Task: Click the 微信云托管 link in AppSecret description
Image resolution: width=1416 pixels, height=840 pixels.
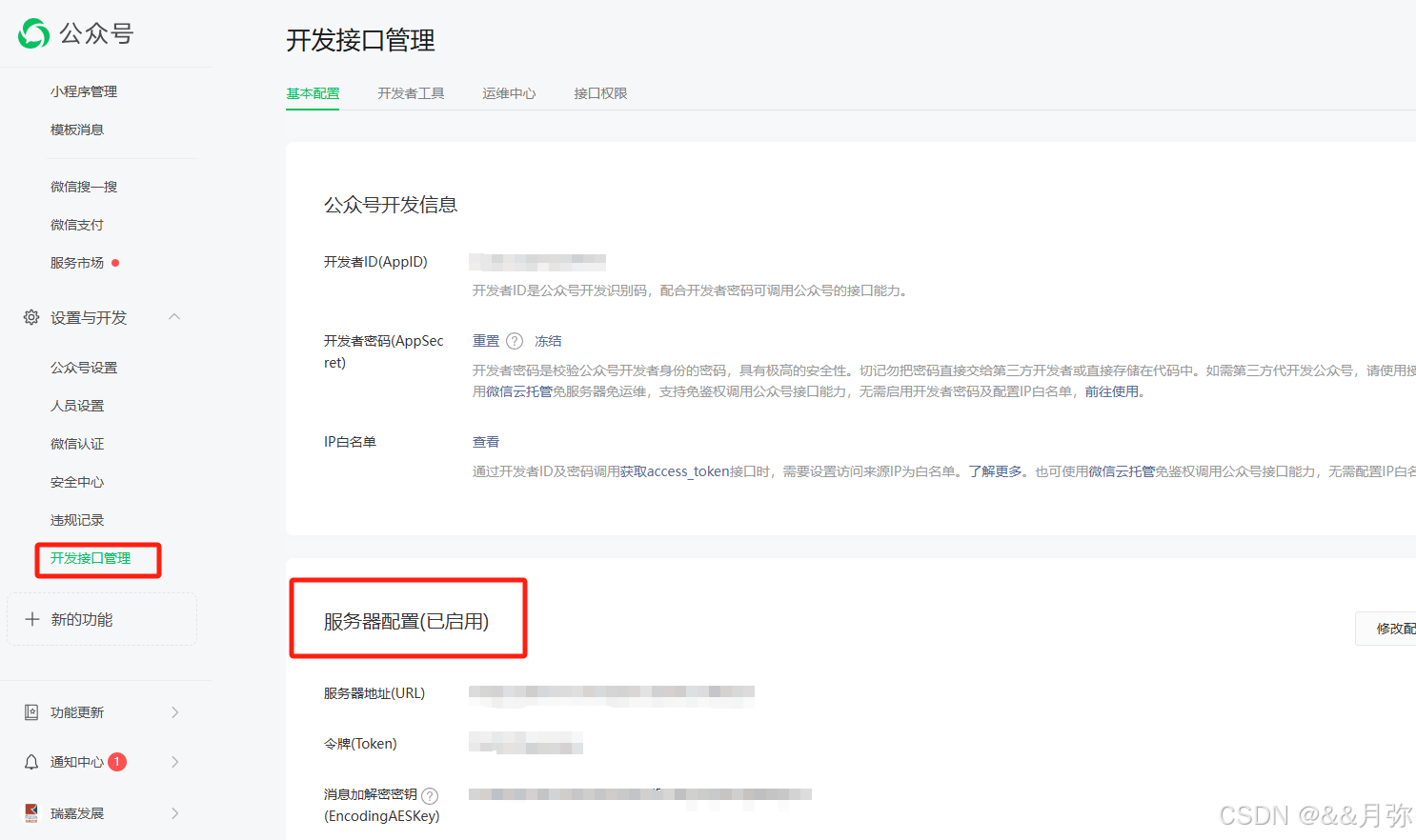Action: click(x=519, y=391)
